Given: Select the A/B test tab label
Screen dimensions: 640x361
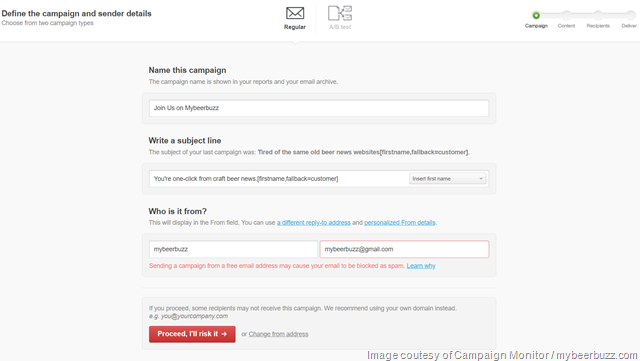Looking at the screenshot, I should point(340,27).
